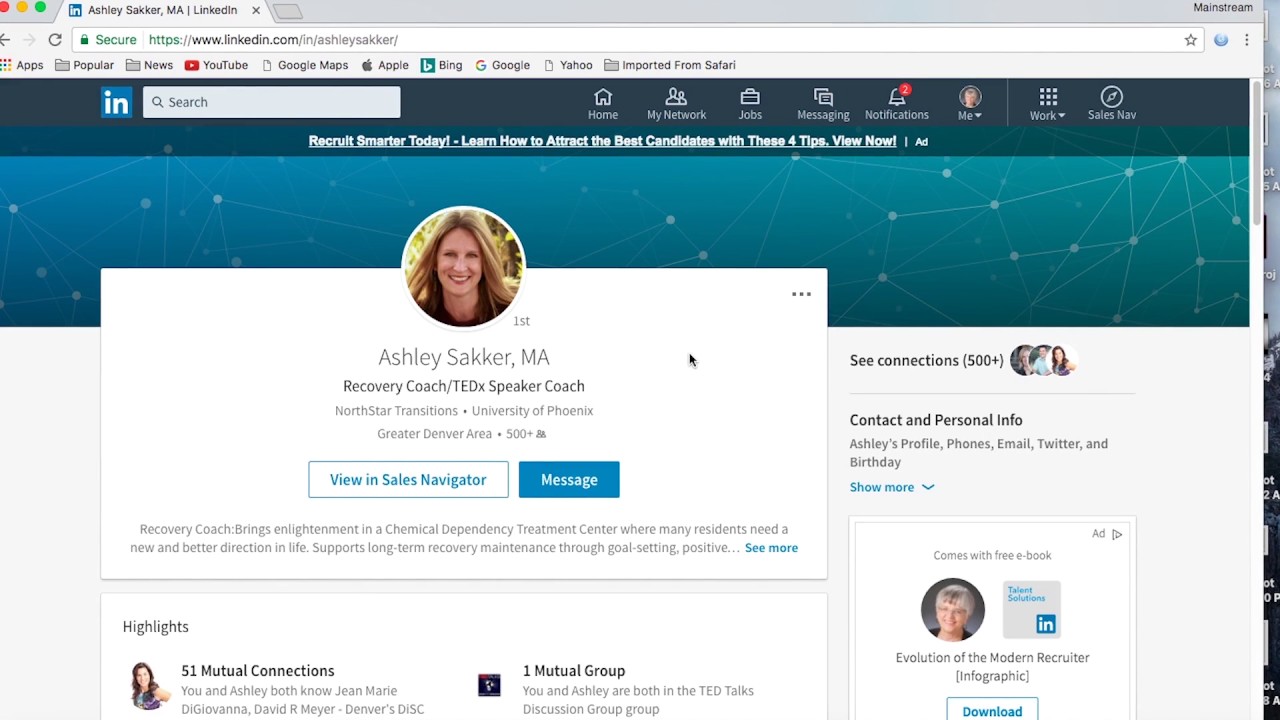Open the LinkedIn logo home icon
Screen dimensions: 1280x720
click(x=116, y=102)
